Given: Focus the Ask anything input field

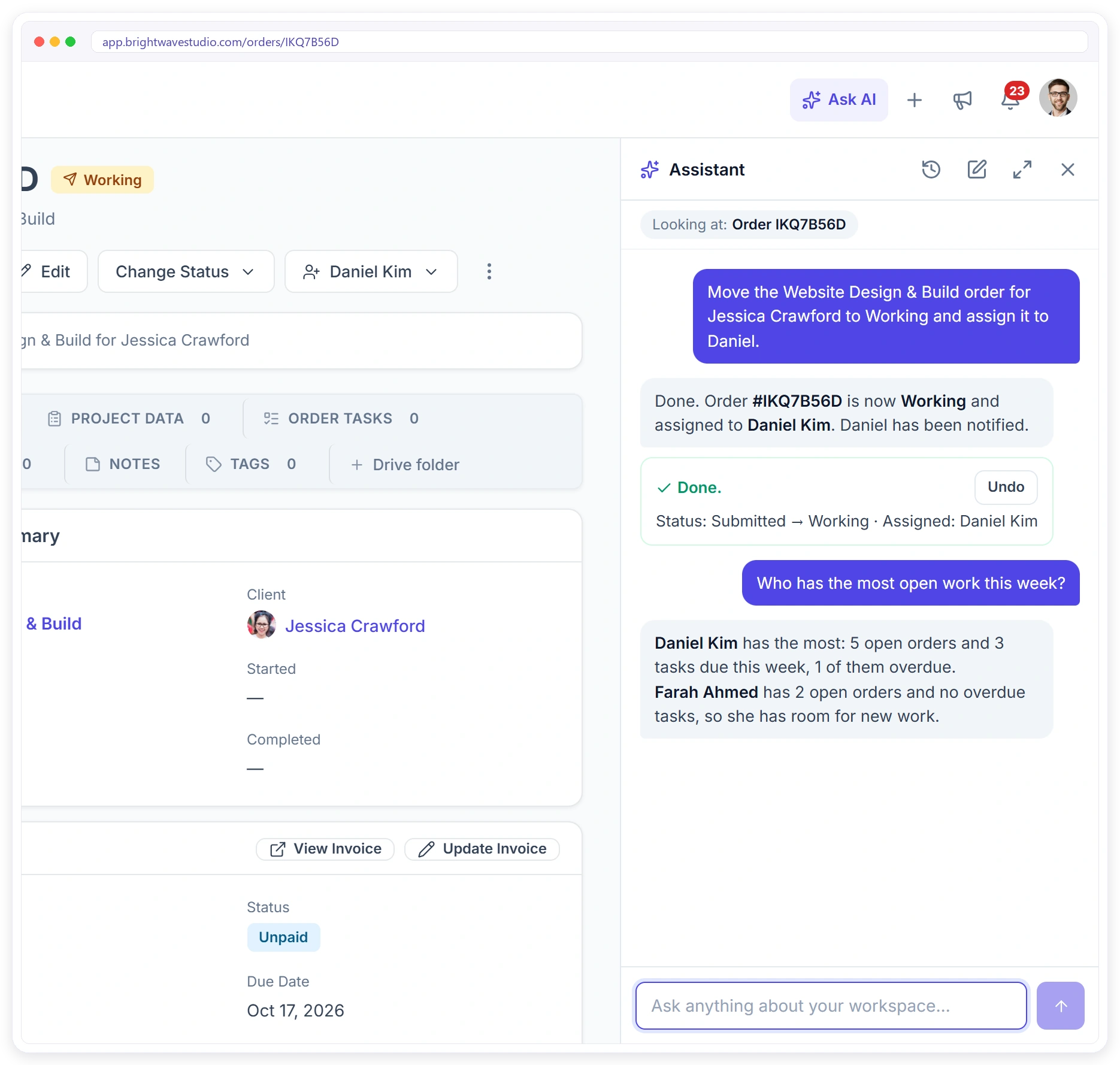Looking at the screenshot, I should (831, 1006).
